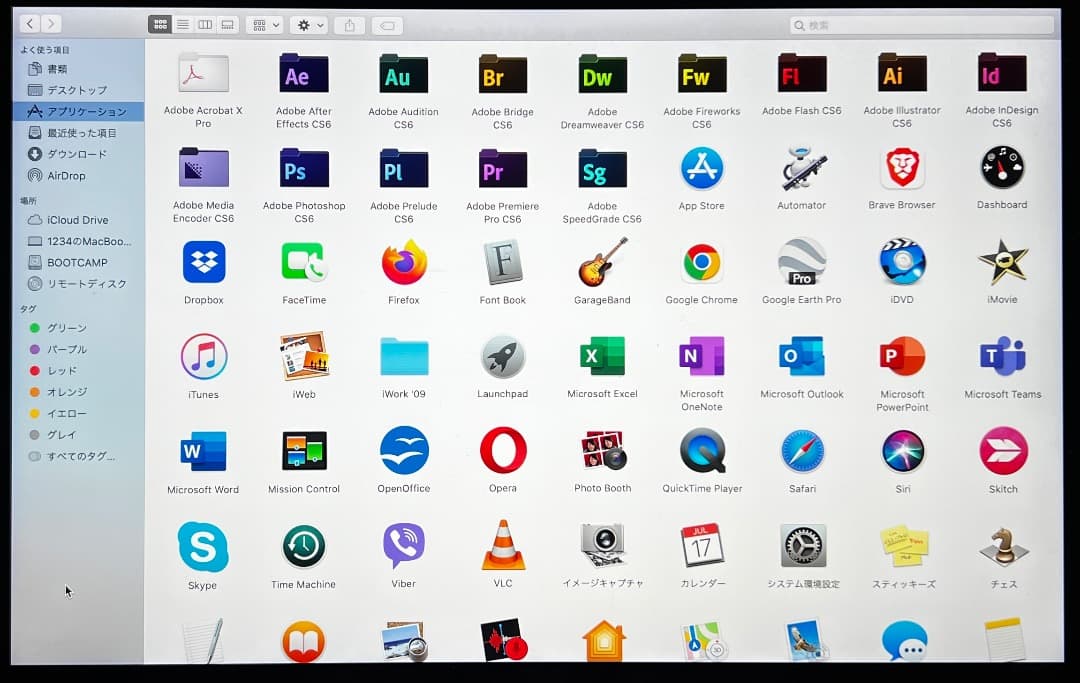Start the Skype application

203,547
